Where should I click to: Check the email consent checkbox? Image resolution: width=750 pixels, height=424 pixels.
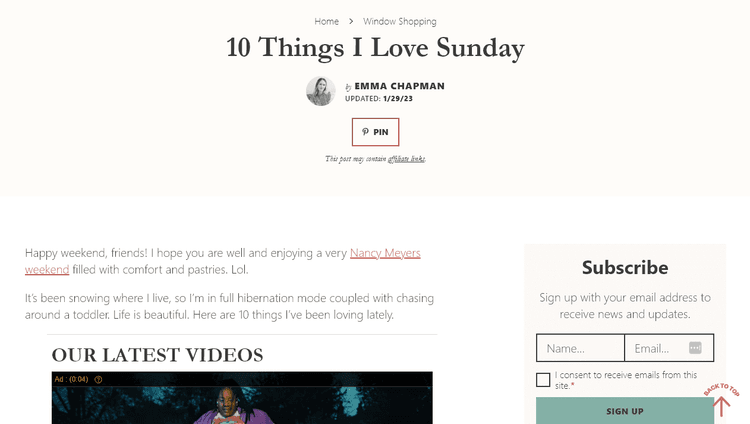543,380
